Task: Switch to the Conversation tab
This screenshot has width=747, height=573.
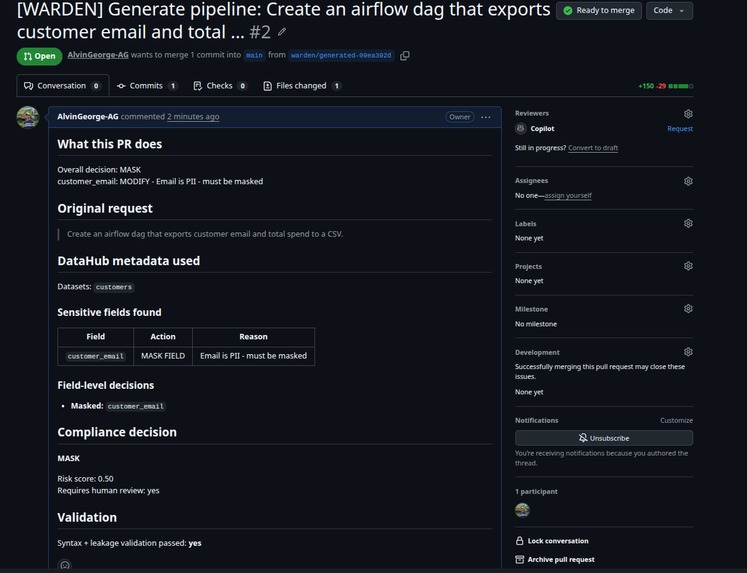Action: click(62, 86)
